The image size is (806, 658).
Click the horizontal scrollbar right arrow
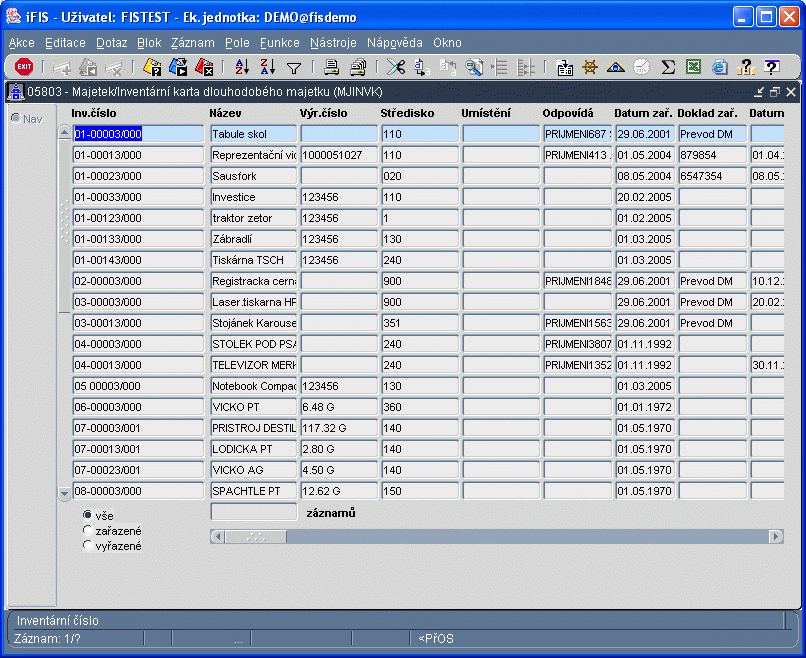pos(776,537)
